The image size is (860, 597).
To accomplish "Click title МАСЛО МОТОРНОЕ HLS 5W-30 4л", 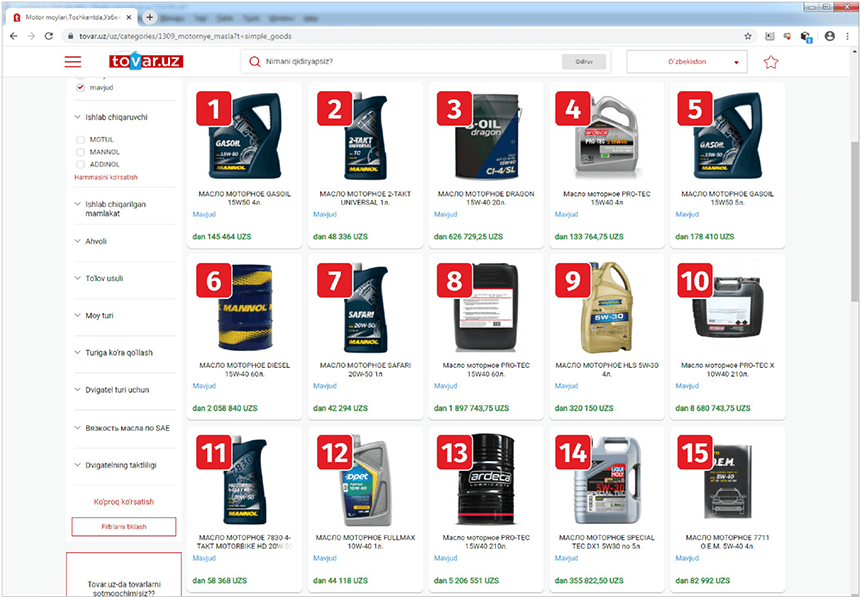I will (x=607, y=369).
